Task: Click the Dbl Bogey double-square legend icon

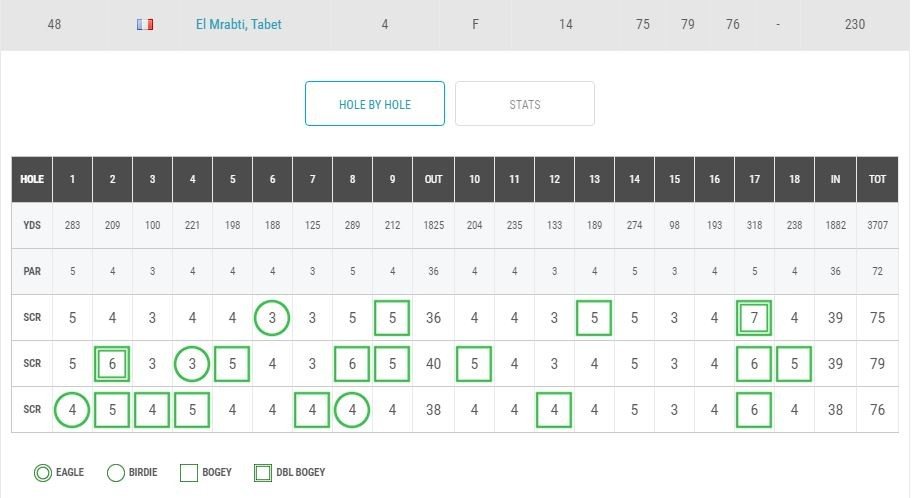Action: [263, 472]
